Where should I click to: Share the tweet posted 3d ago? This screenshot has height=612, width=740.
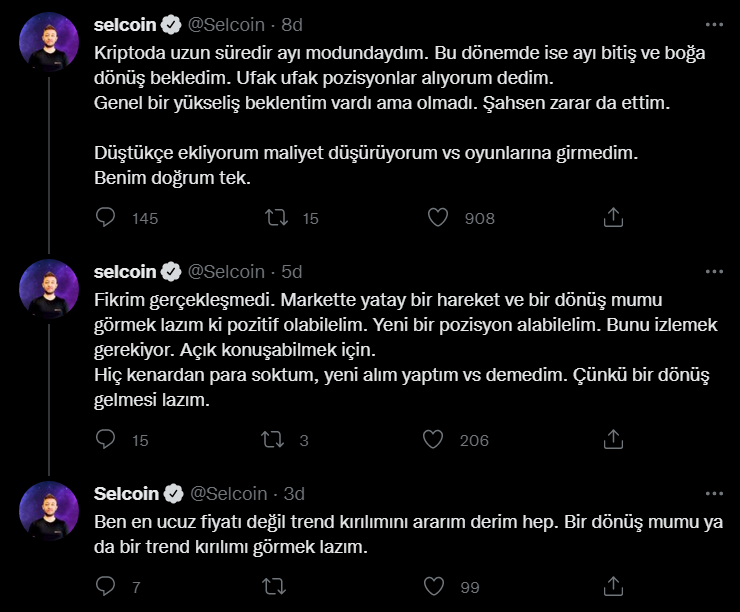614,586
